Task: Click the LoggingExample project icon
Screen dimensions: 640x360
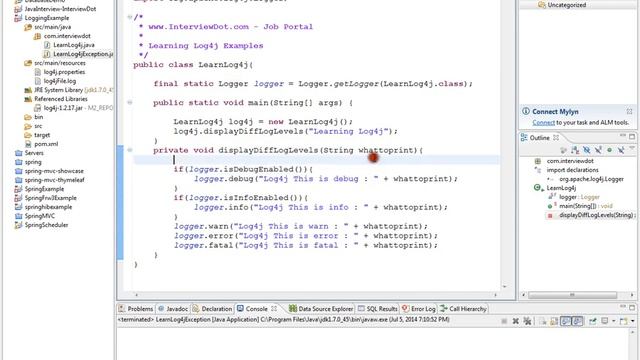Action: 18,18
